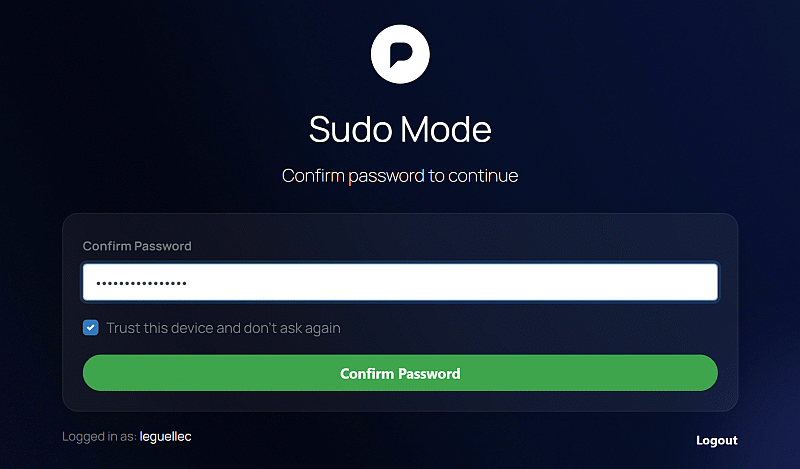Click the blue checkmark box
The width and height of the screenshot is (800, 469).
coord(91,328)
